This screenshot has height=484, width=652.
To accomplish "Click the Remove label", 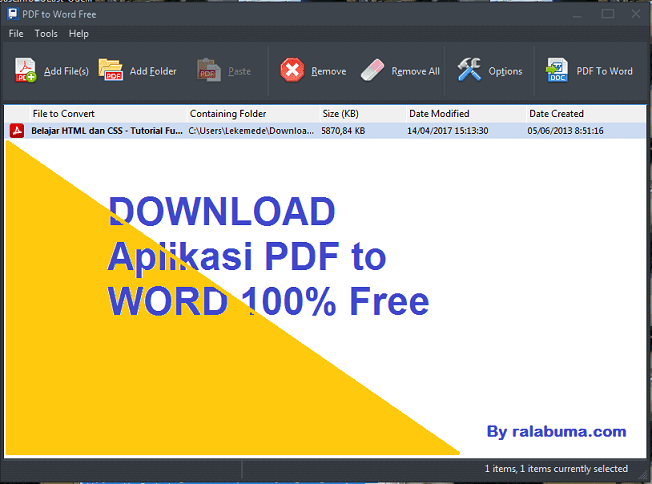I will coord(328,71).
